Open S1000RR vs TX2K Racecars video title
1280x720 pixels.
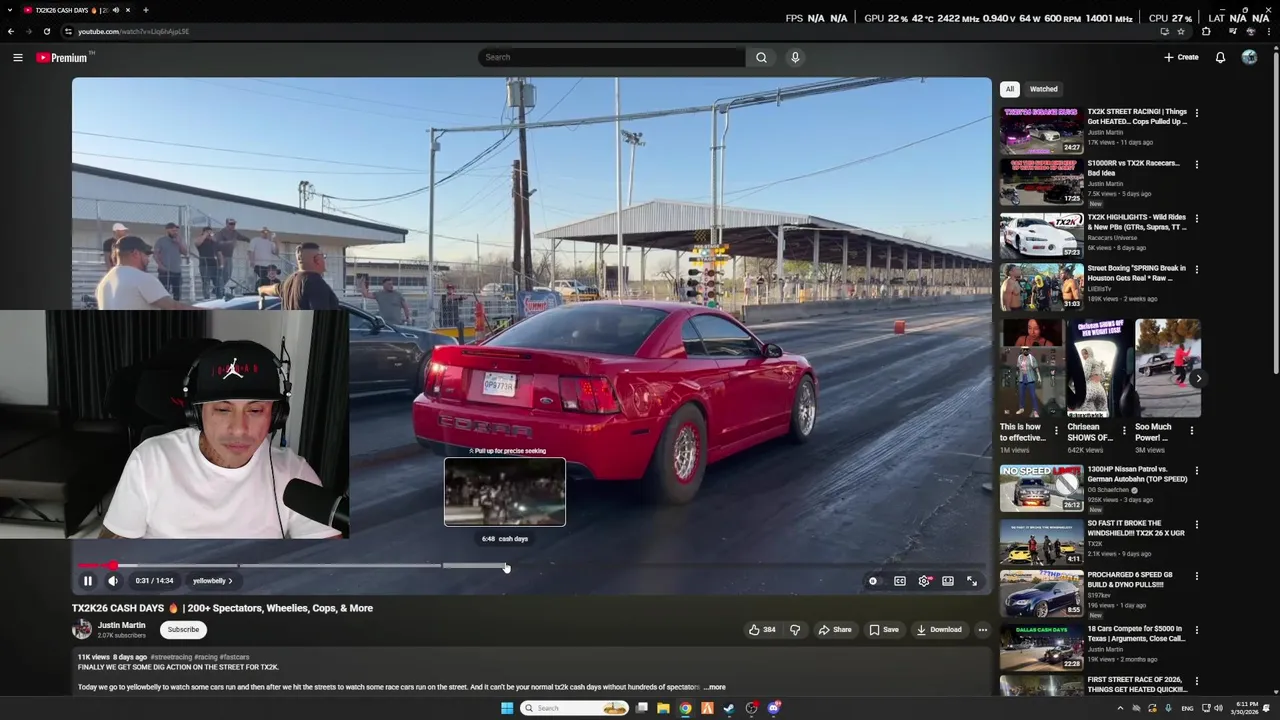point(1134,168)
